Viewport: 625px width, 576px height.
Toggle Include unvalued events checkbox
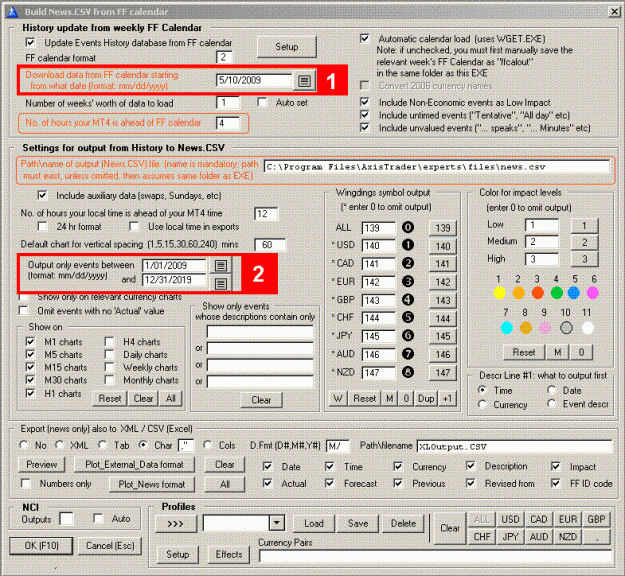[364, 128]
